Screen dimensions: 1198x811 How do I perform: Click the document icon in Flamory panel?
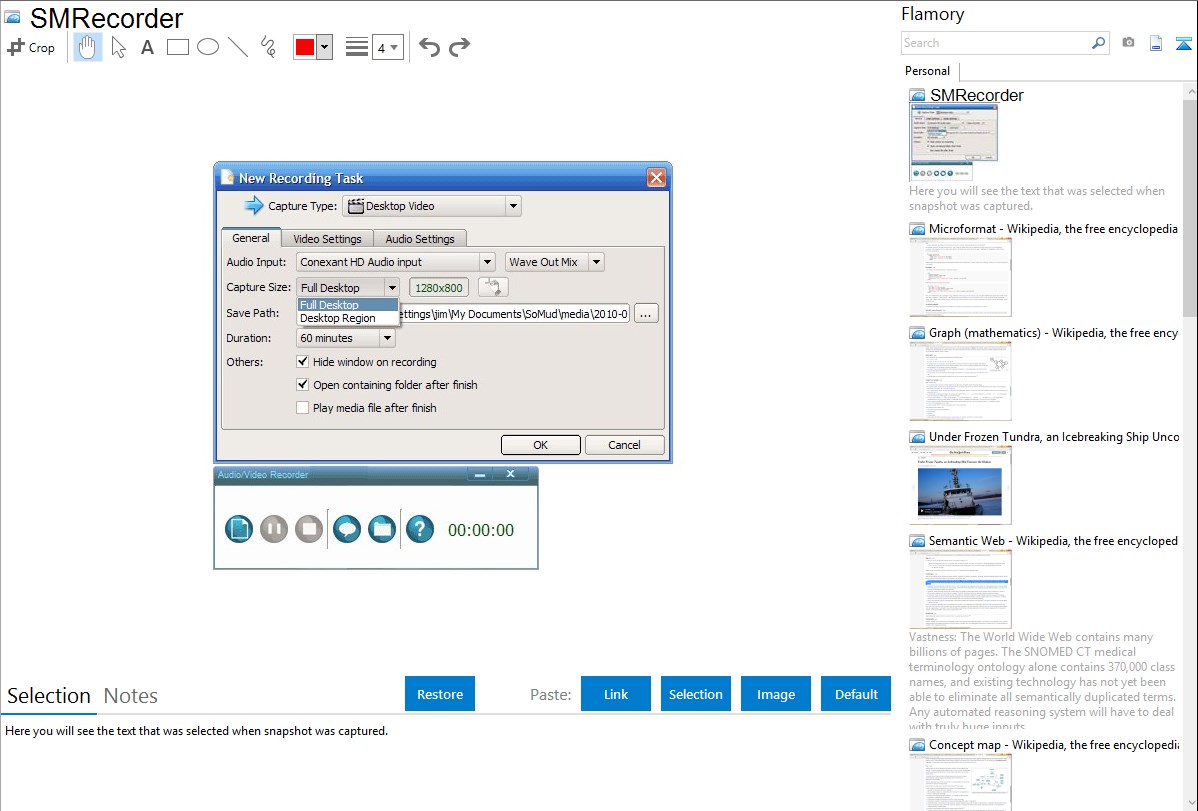1156,43
